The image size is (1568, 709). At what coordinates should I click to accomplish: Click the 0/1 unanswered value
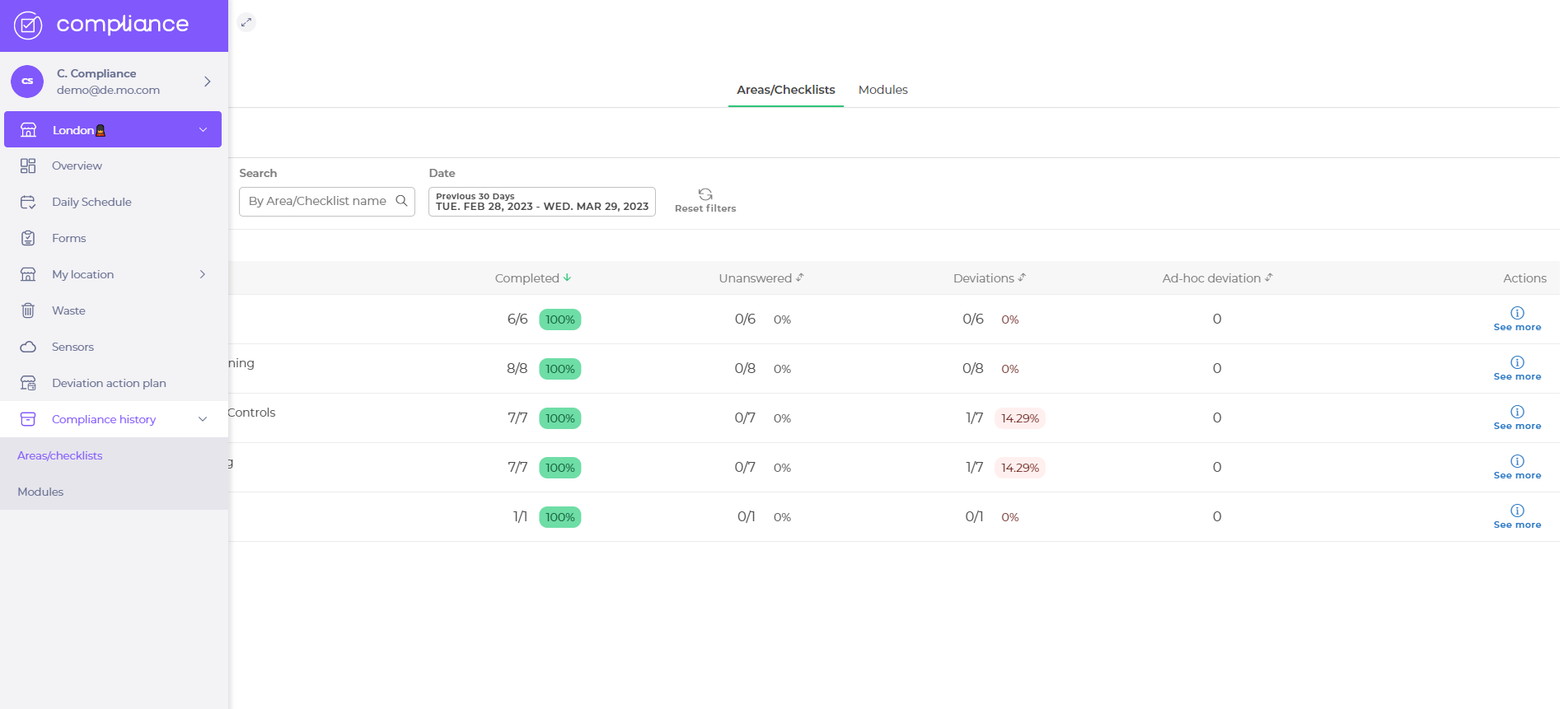point(746,517)
